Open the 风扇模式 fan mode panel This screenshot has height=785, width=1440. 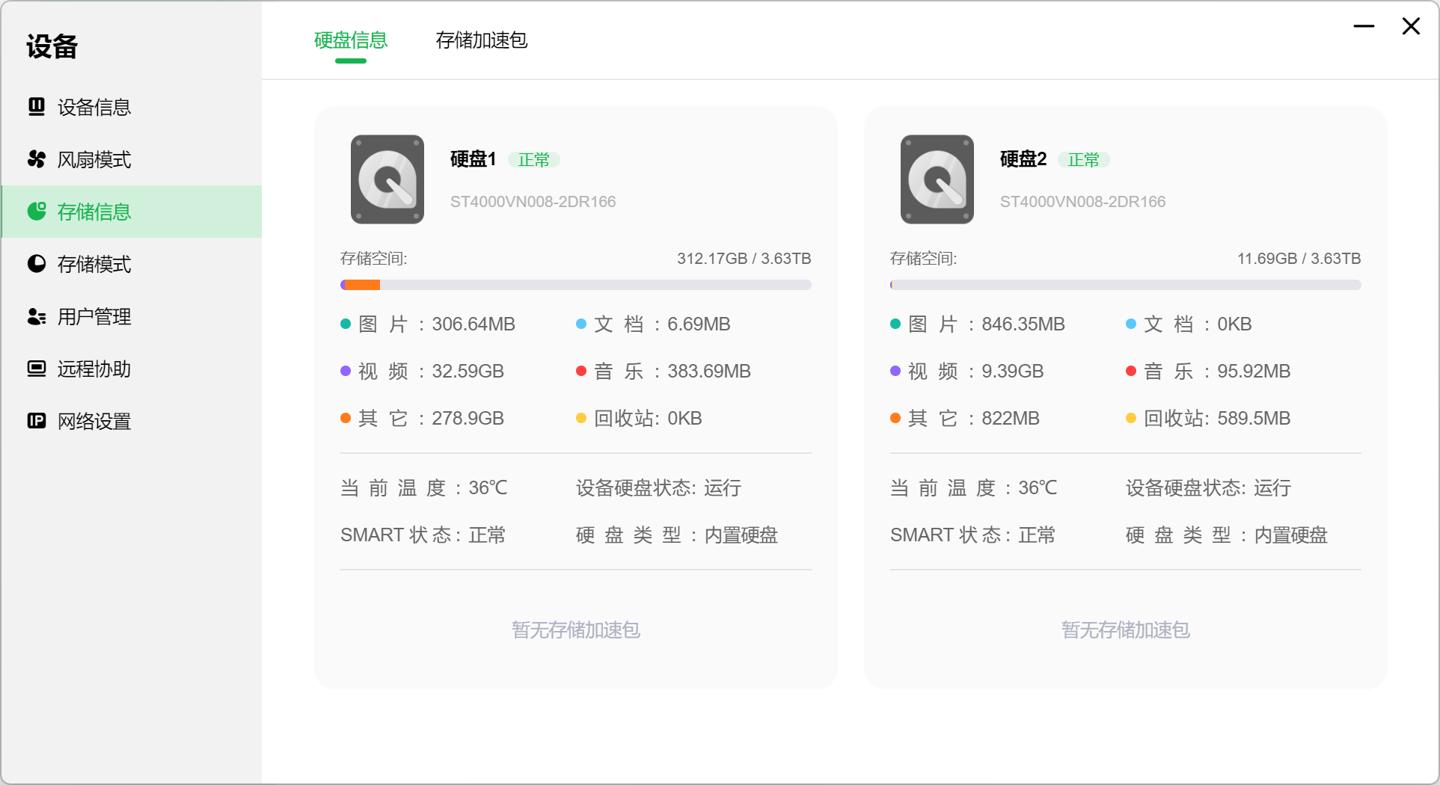(36, 159)
